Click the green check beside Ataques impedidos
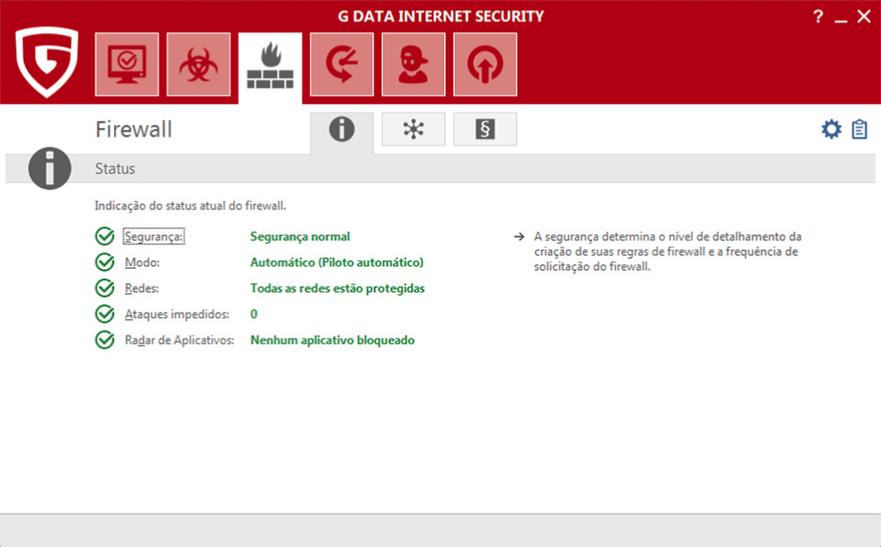 coord(105,313)
